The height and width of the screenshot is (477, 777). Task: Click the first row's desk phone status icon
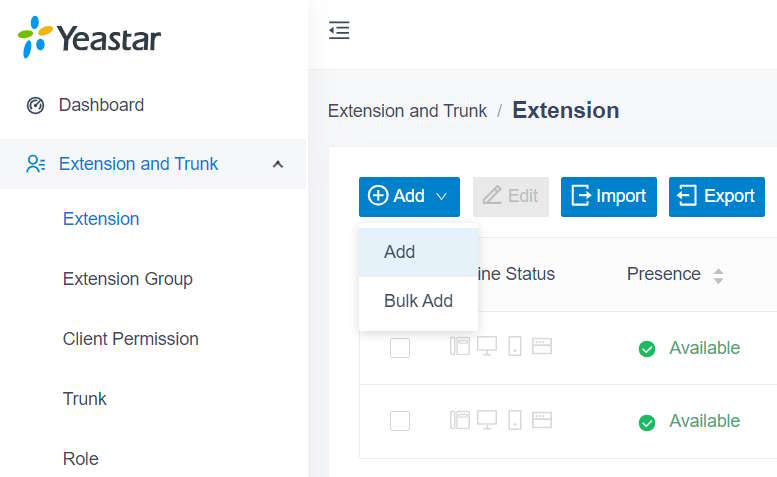tap(460, 346)
